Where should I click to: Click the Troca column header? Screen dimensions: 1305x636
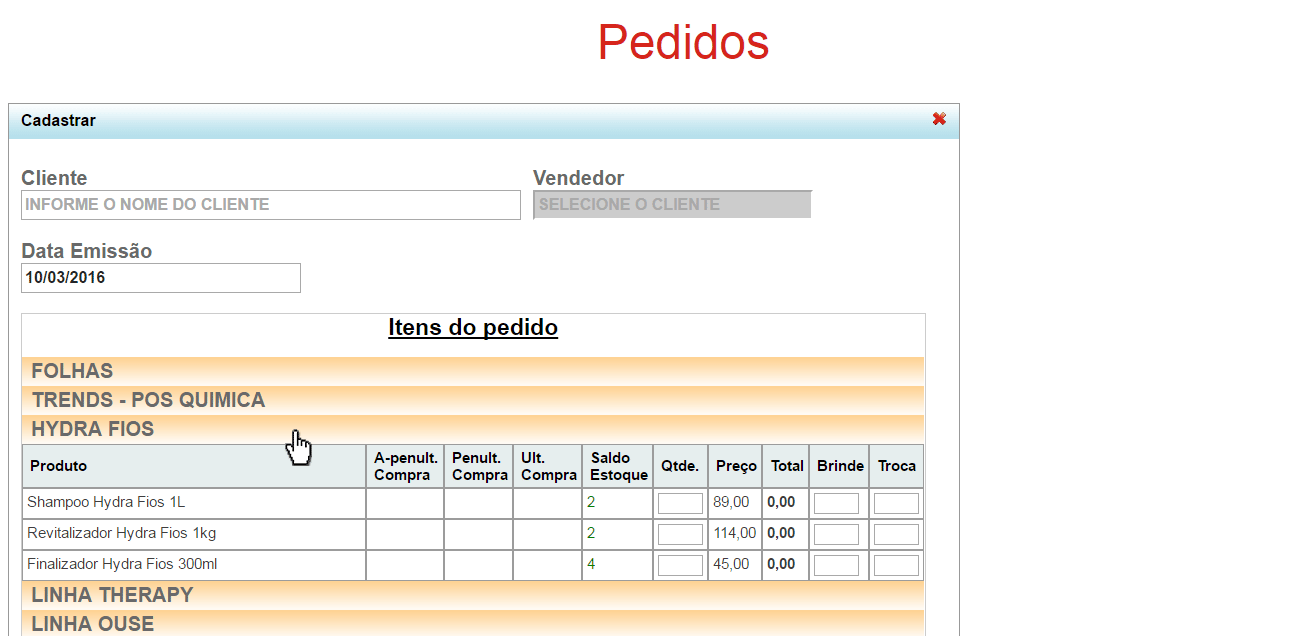click(897, 466)
